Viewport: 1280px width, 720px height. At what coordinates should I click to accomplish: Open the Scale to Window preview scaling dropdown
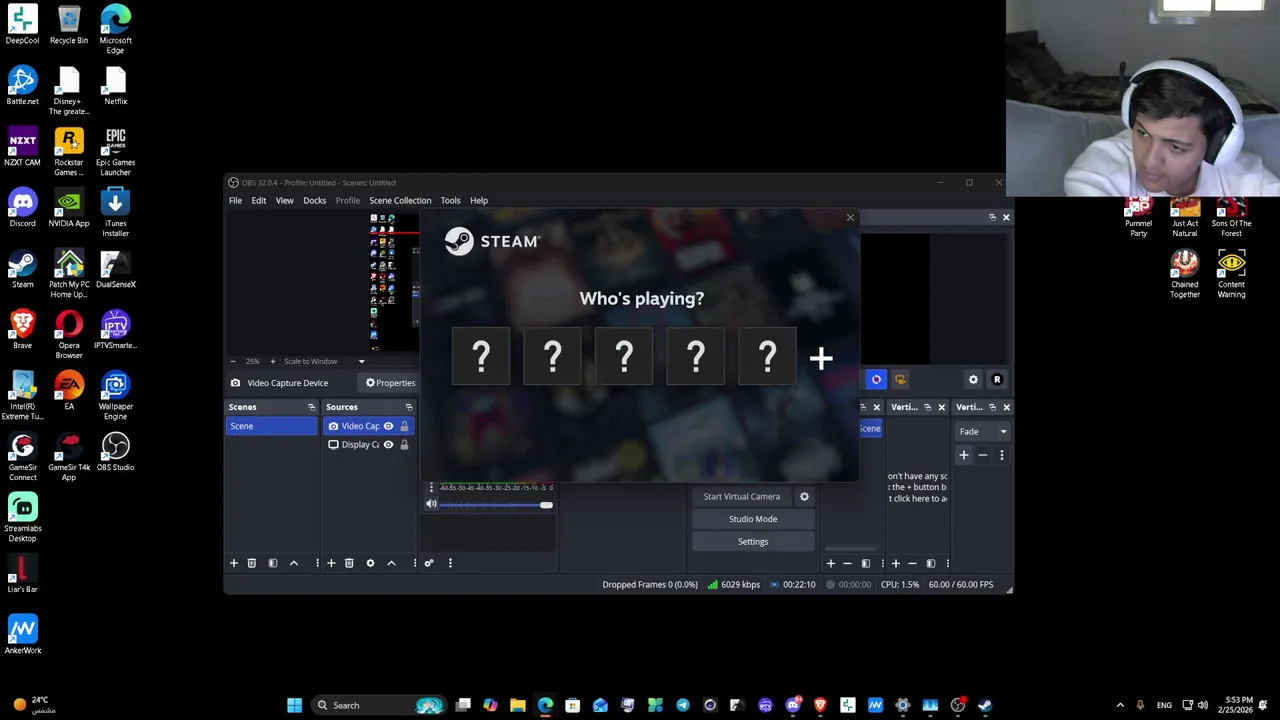click(325, 361)
